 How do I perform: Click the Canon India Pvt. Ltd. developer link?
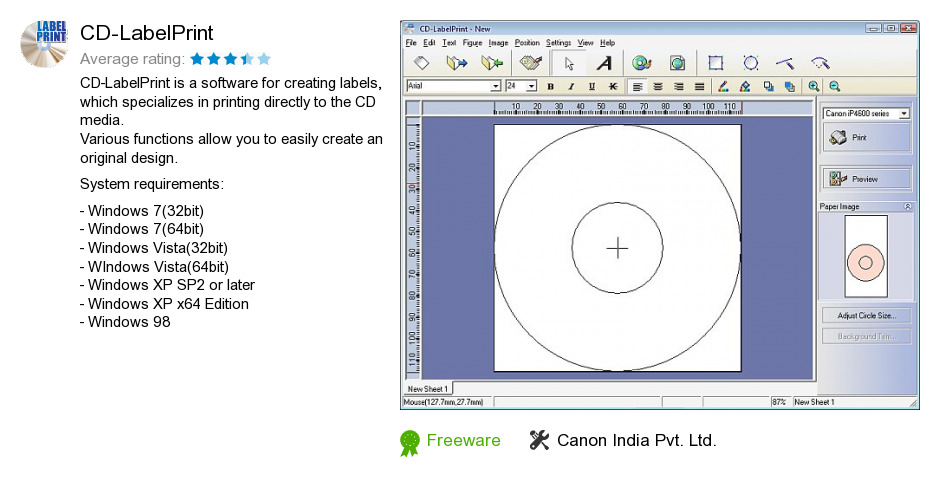[637, 440]
